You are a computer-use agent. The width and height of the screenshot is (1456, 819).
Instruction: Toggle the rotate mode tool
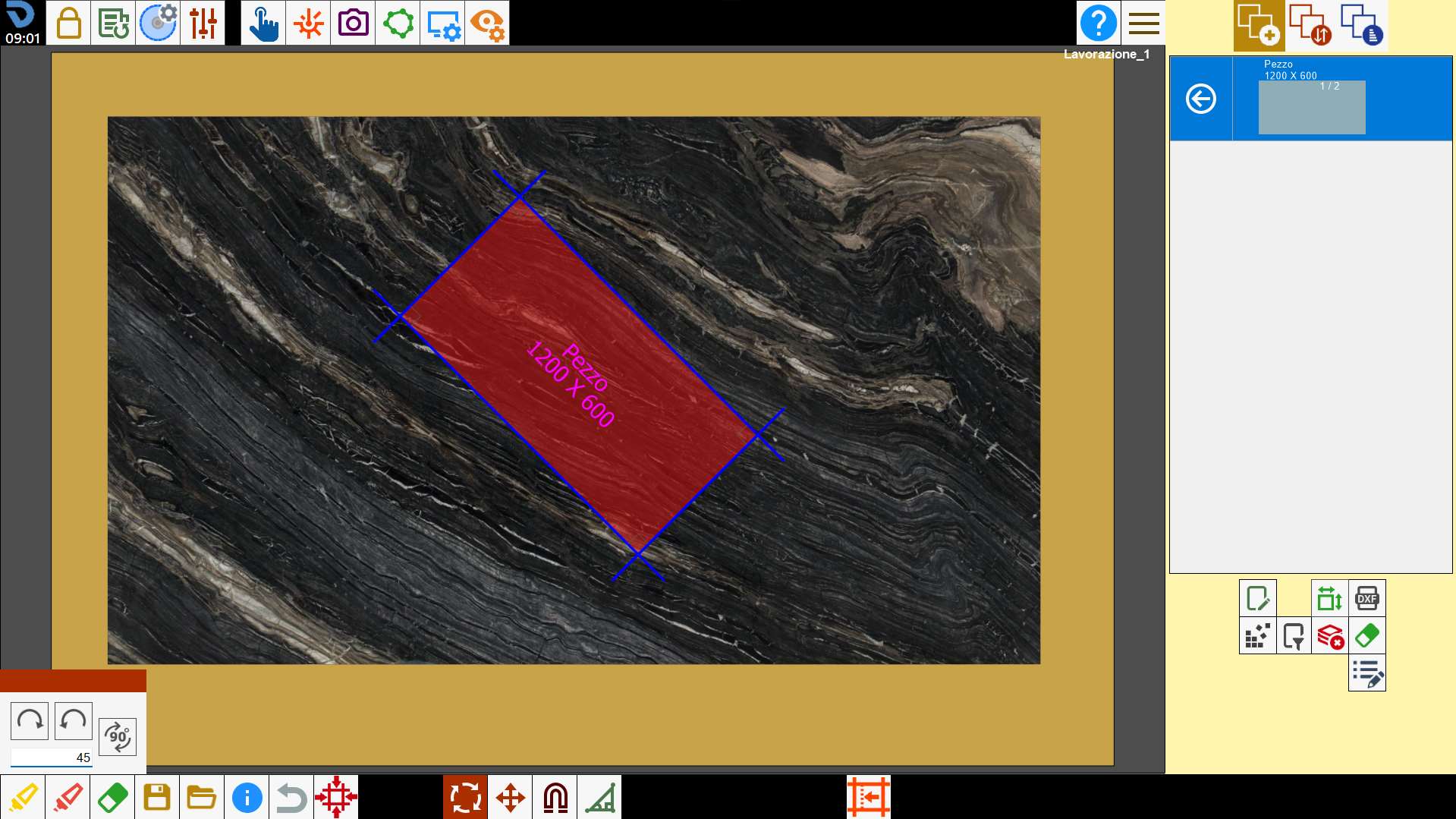coord(465,797)
